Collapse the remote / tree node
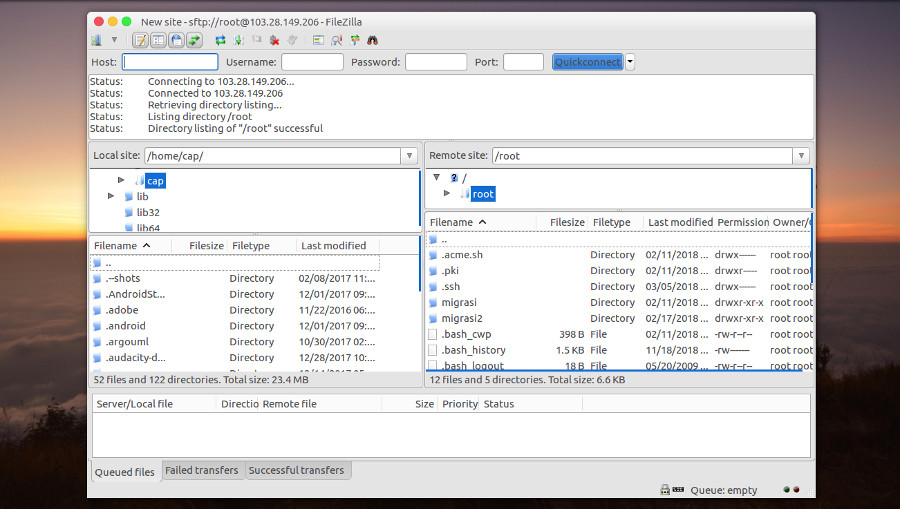 point(437,178)
